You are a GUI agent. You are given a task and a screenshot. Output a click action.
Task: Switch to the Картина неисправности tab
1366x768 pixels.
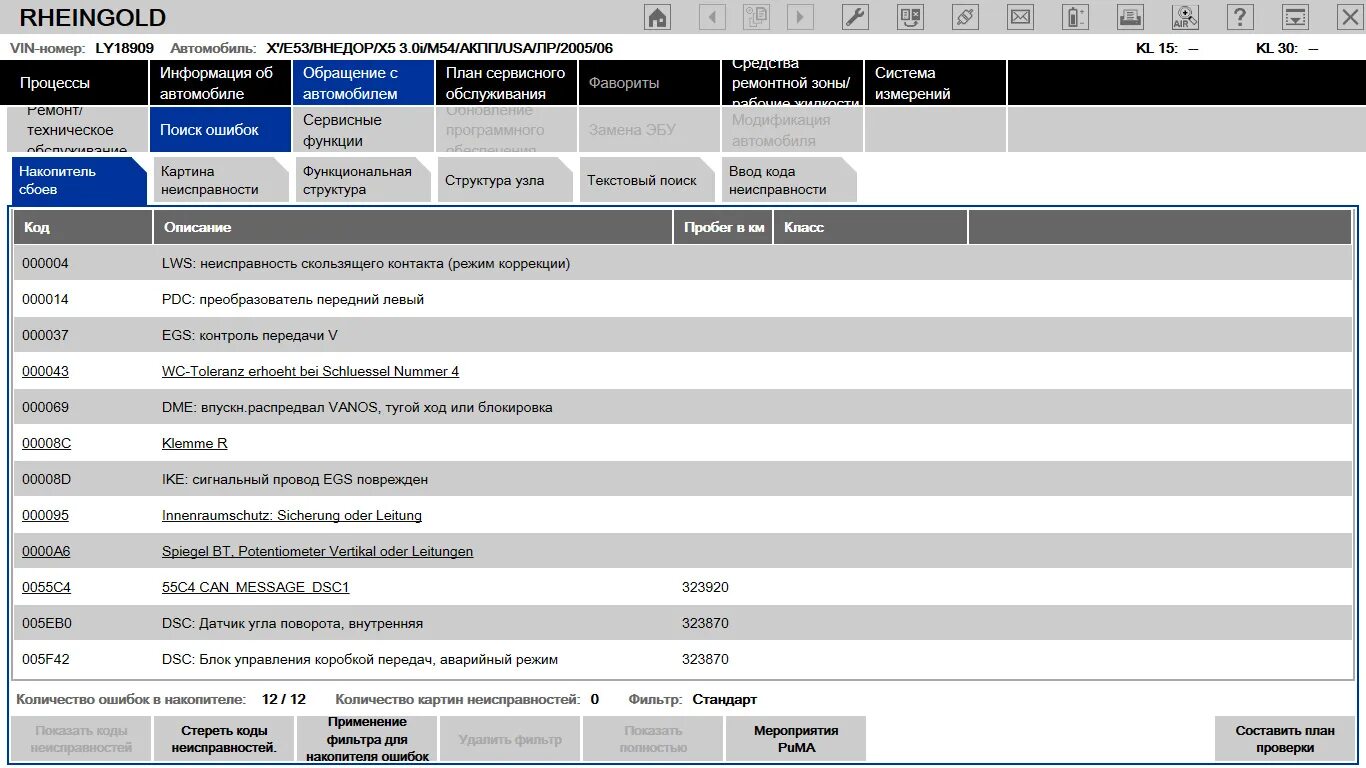point(222,180)
